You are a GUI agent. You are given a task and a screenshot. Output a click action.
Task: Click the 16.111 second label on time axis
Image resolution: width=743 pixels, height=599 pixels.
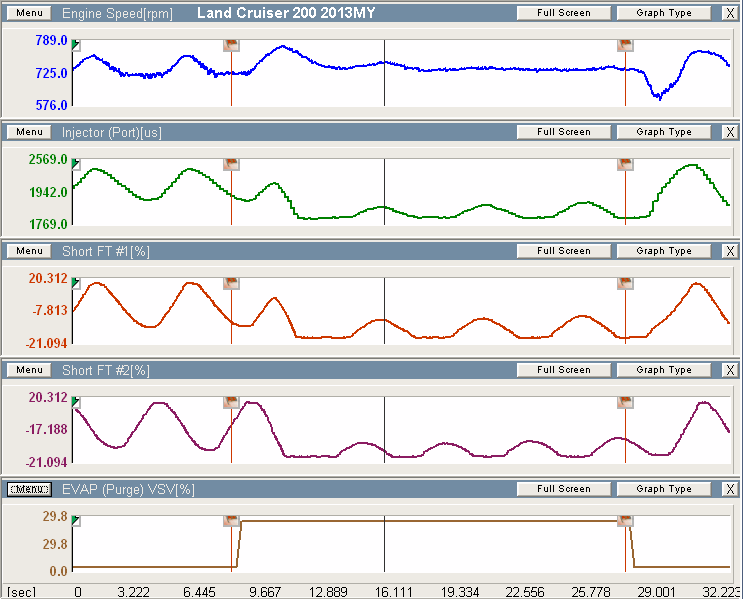pos(384,592)
